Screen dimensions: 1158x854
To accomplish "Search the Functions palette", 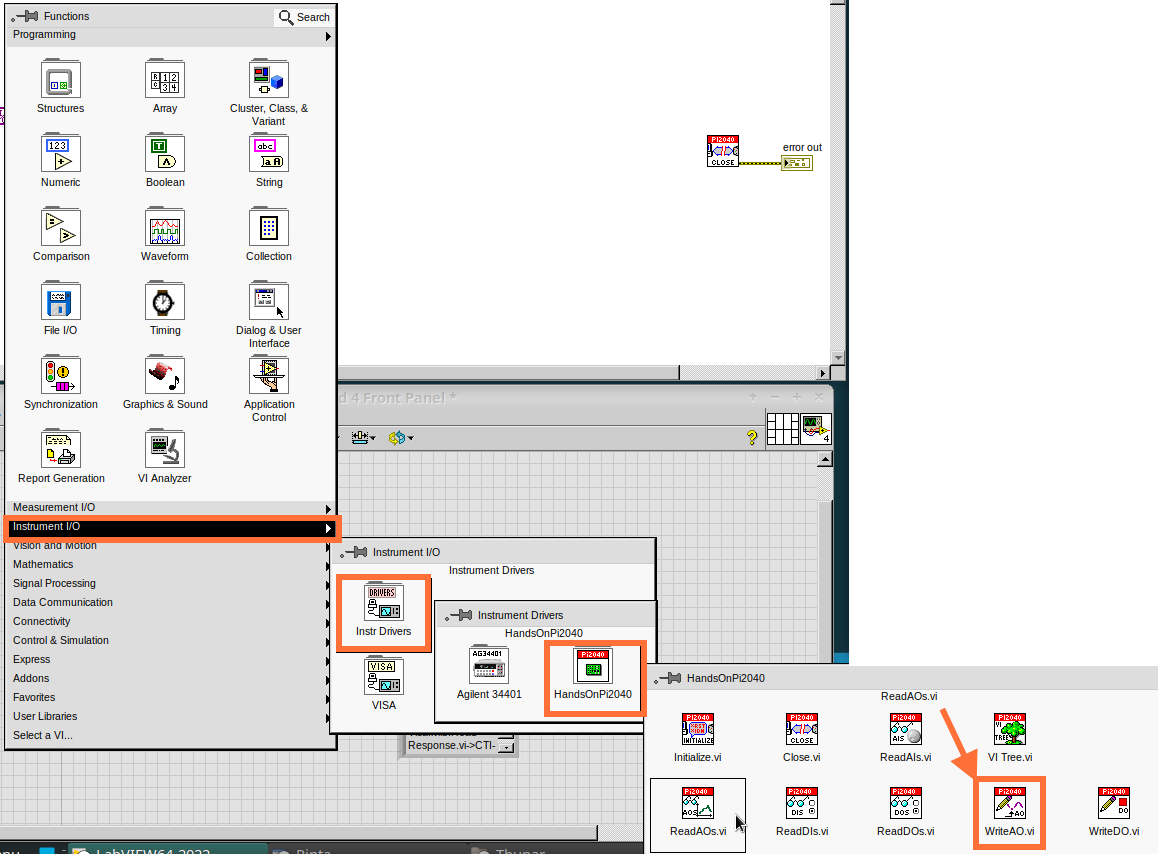I will pos(304,17).
